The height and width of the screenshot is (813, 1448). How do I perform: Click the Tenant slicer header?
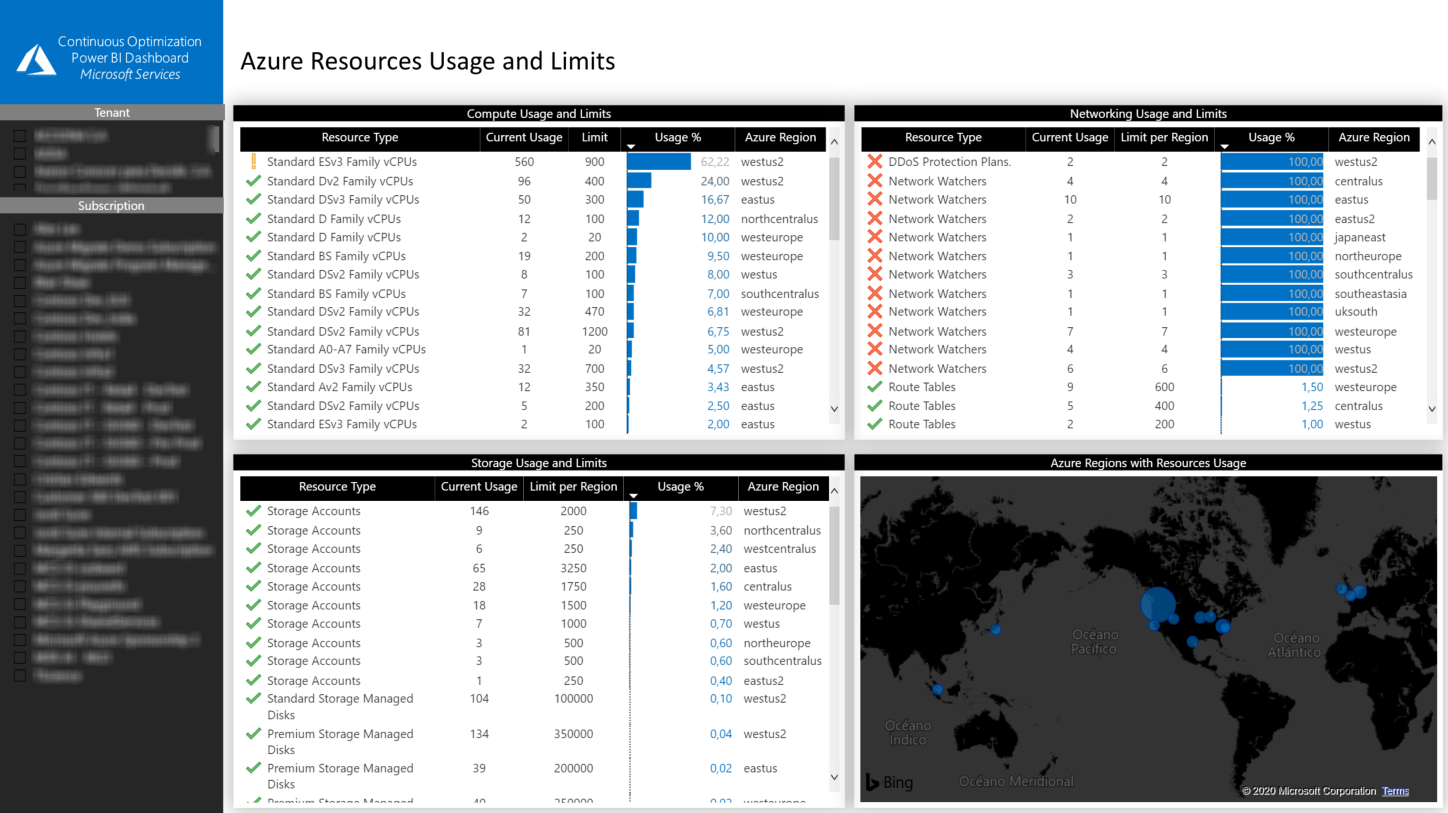coord(112,113)
